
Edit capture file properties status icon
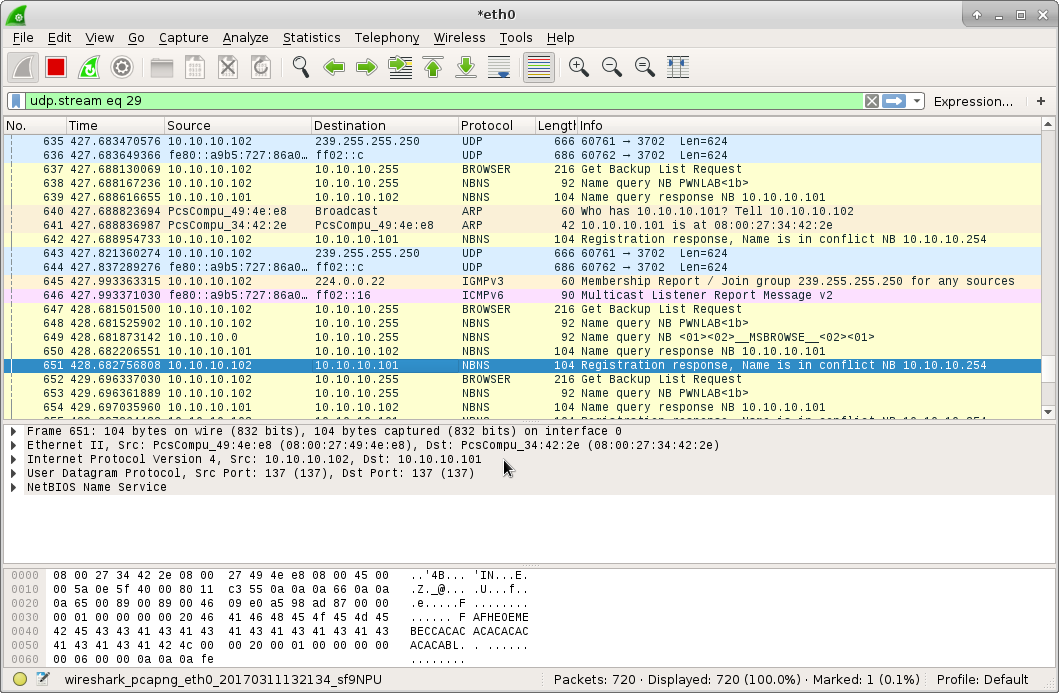pyautogui.click(x=43, y=679)
